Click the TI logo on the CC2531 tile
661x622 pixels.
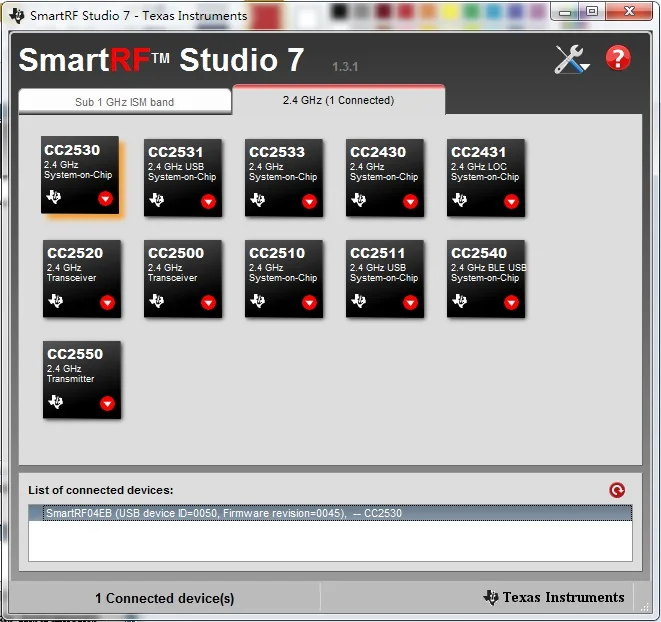[x=157, y=199]
